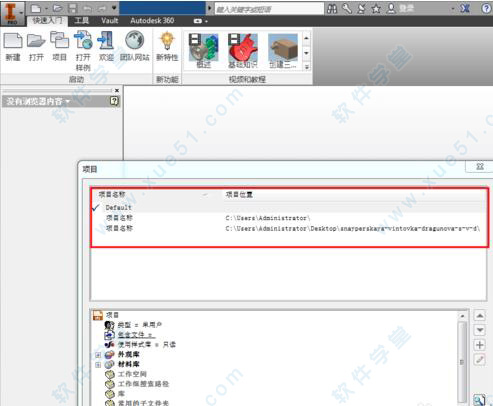Click the 打开样例 (Open Samples) icon

[x=83, y=51]
